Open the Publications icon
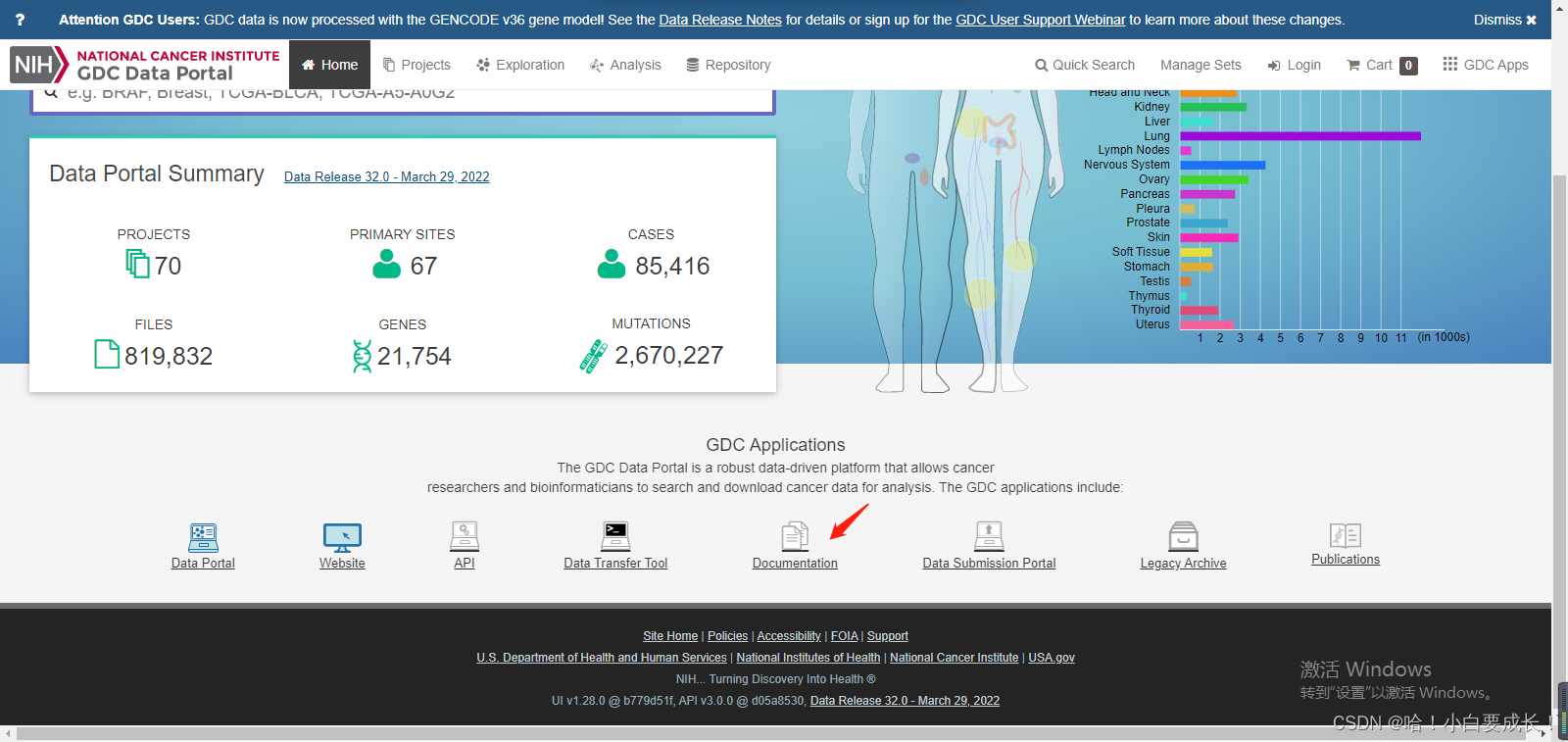Screen dimensions: 1568x742 [x=1346, y=535]
